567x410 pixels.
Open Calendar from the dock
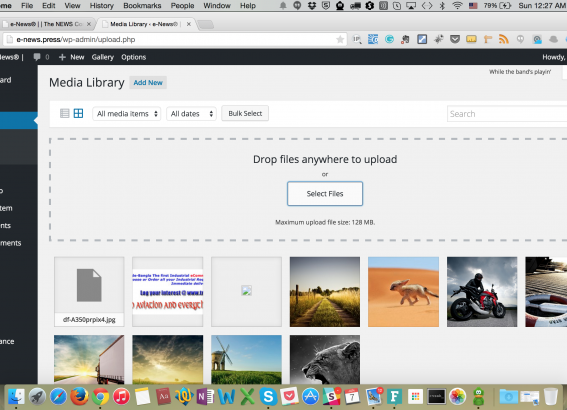pos(352,397)
